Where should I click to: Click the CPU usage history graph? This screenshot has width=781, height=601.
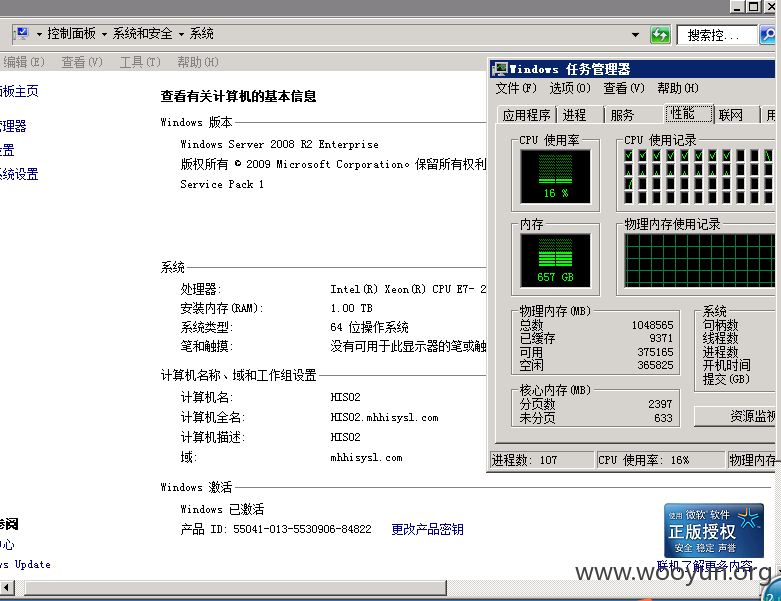[x=700, y=176]
